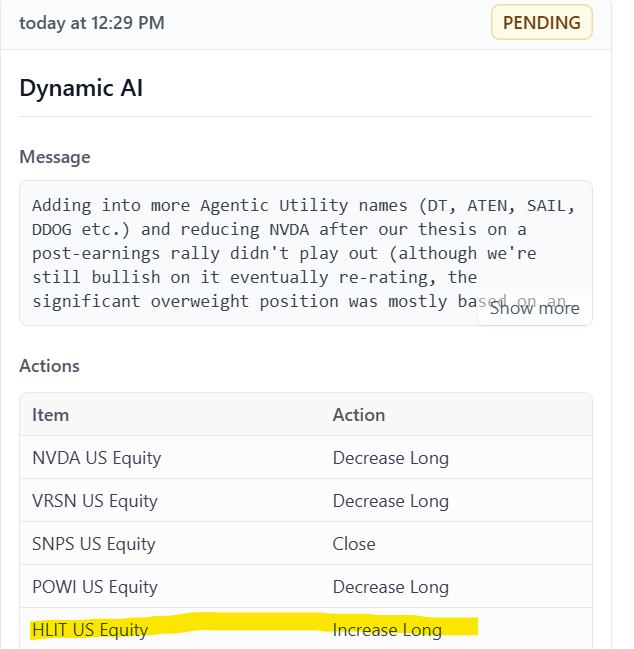Select the VRSN US Equity cell
This screenshot has height=649, width=634.
[x=95, y=501]
